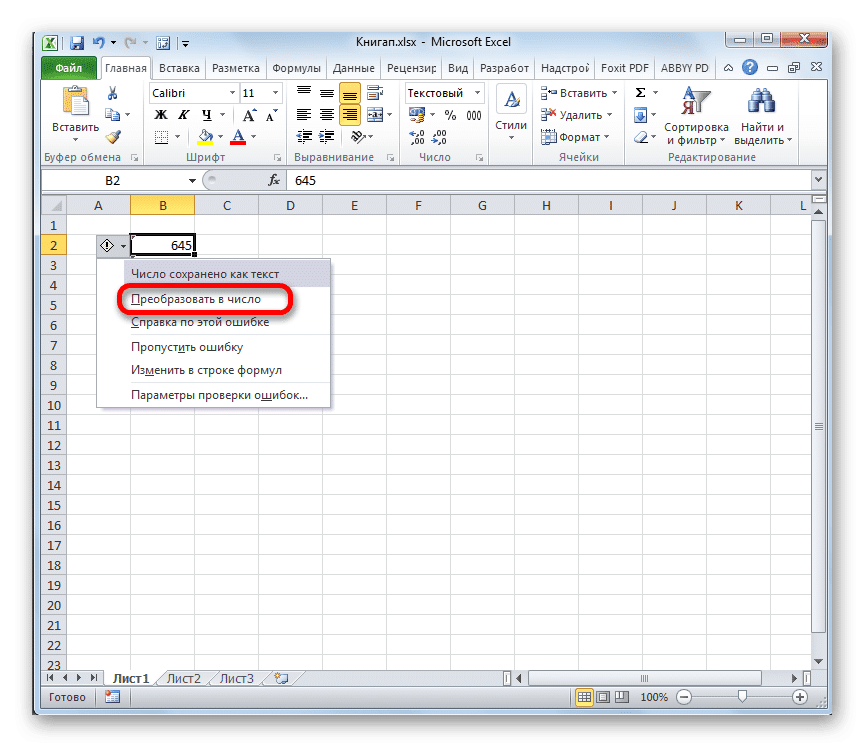The image size is (864, 747).
Task: Click the Undo arrow icon
Action: 99,42
